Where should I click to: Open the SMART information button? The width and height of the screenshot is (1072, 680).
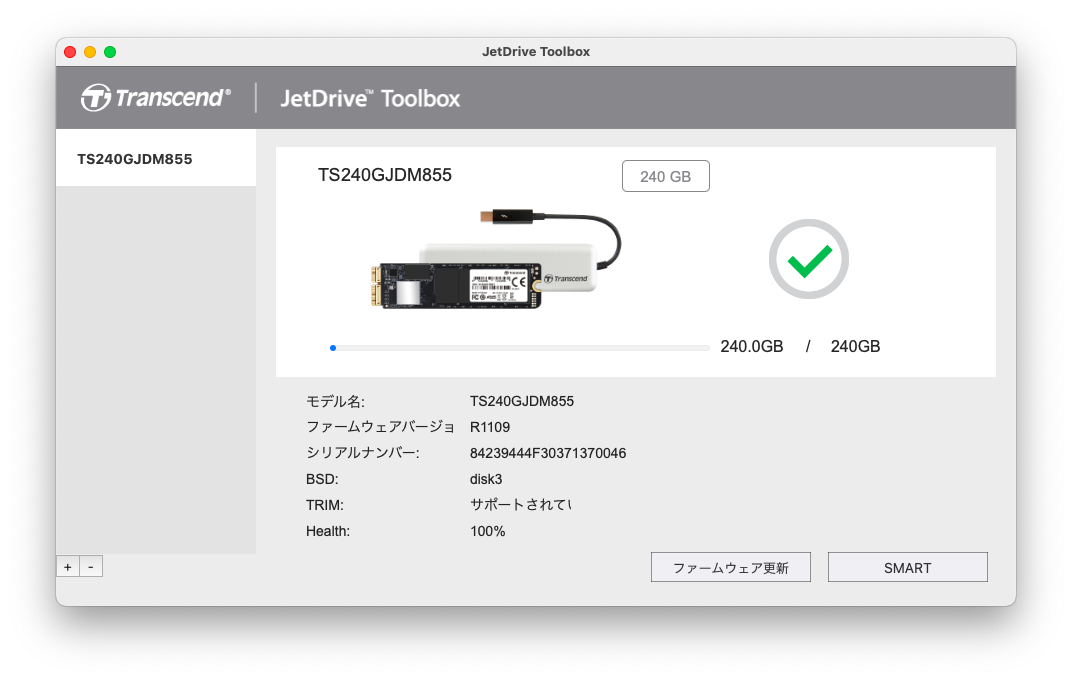tap(907, 567)
